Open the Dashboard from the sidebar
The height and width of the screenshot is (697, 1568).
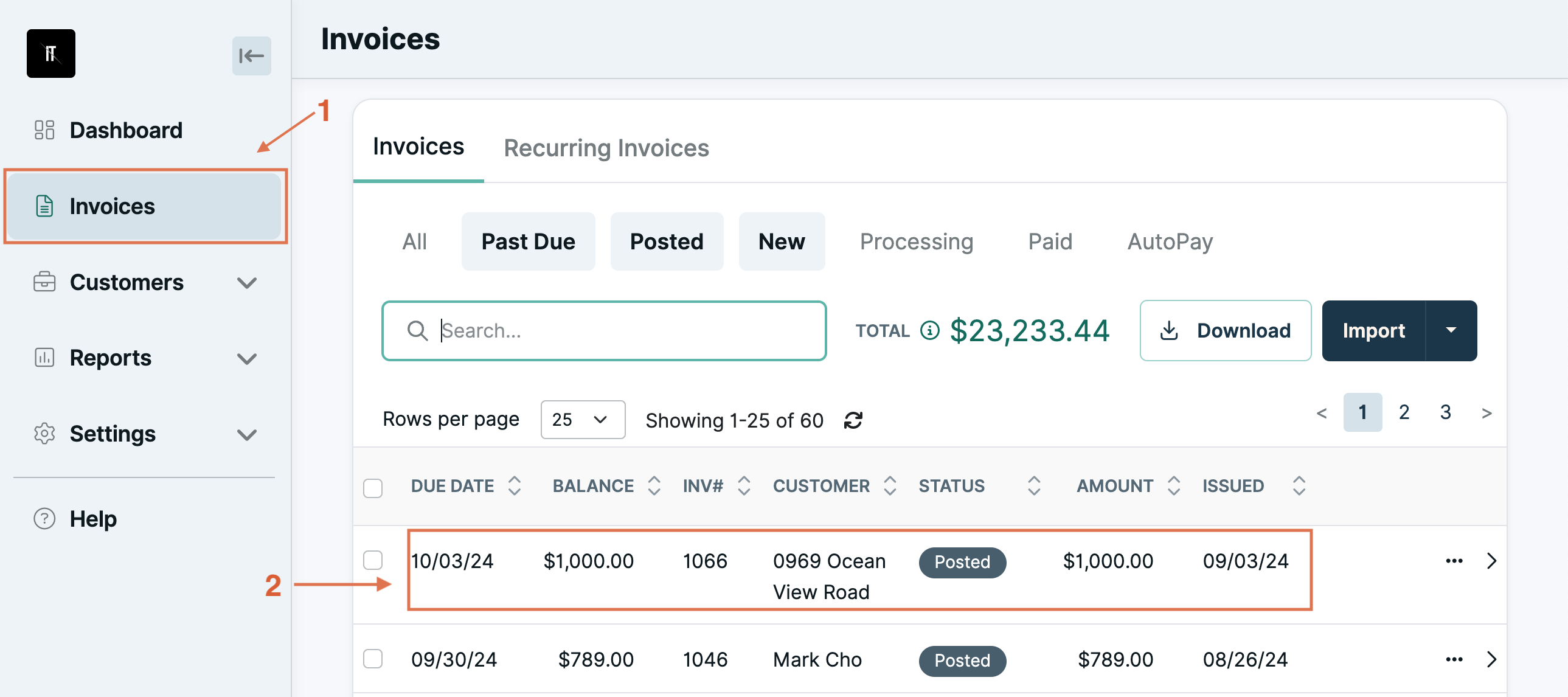tap(126, 130)
